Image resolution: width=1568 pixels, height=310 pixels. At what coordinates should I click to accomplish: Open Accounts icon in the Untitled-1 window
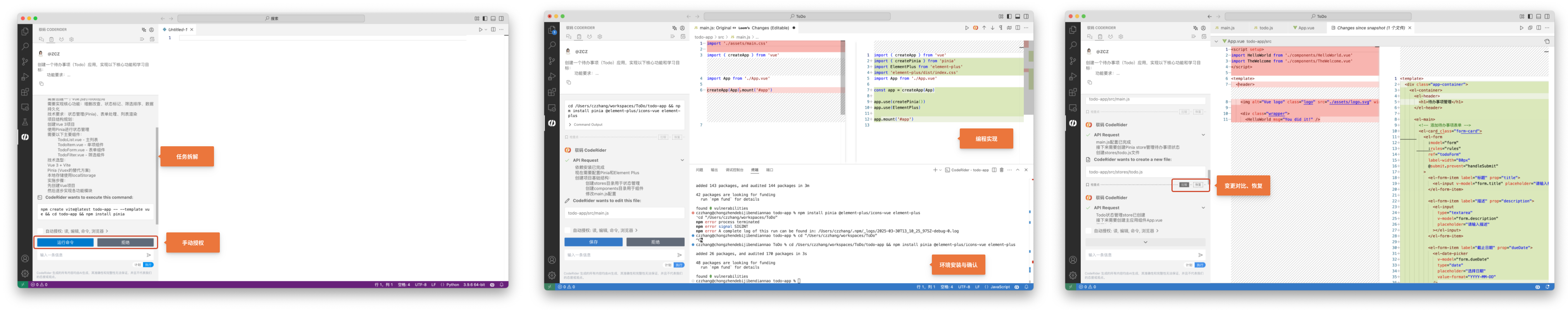[x=25, y=258]
